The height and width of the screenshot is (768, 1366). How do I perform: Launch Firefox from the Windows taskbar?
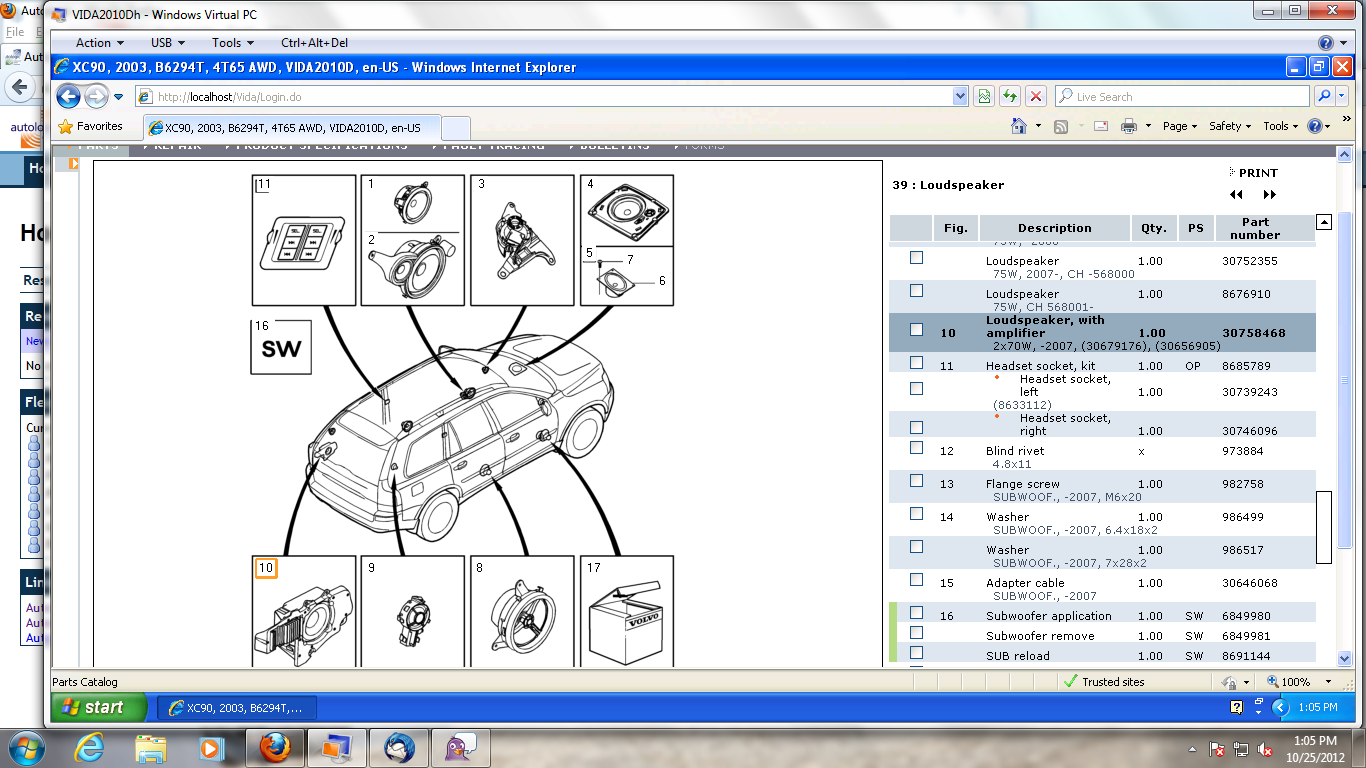pyautogui.click(x=274, y=747)
